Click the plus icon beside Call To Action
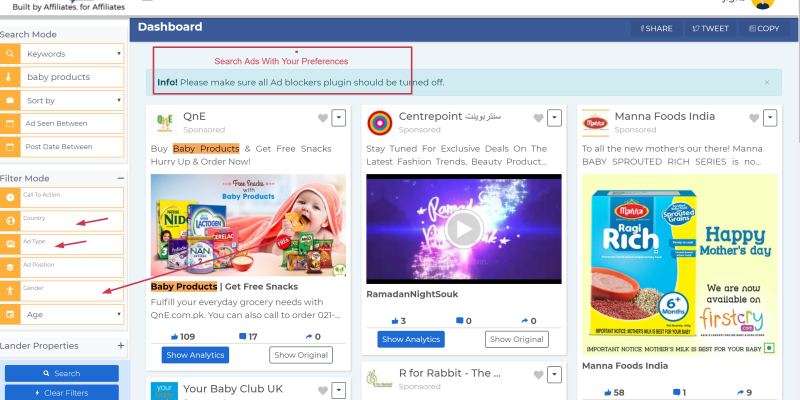800x400 pixels. click(x=10, y=197)
